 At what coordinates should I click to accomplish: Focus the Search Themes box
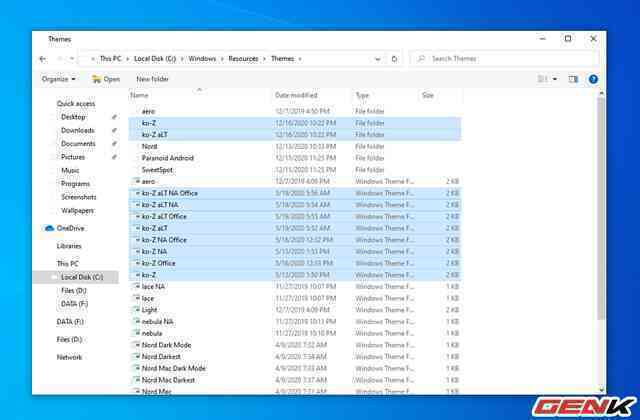click(x=504, y=59)
